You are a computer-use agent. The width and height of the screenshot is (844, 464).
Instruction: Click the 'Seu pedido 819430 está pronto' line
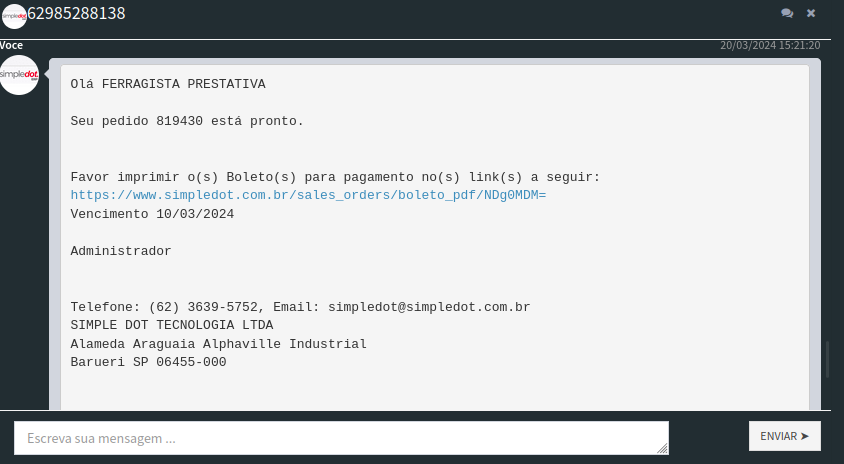click(x=186, y=121)
